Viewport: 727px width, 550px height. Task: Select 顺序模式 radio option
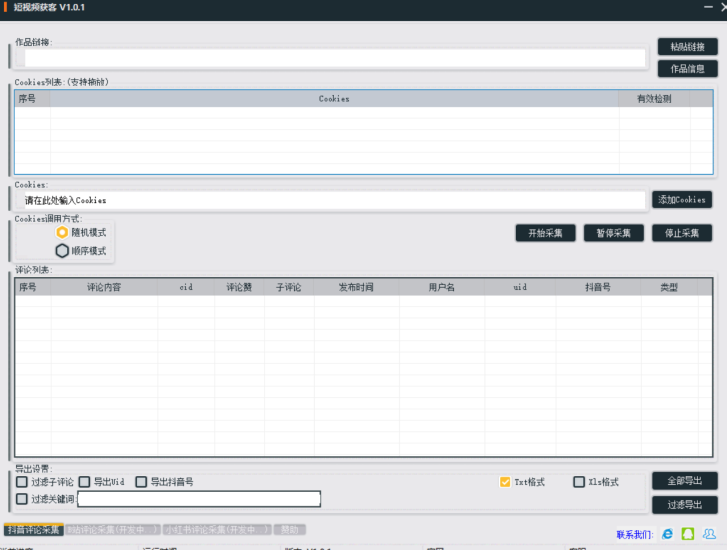[62, 251]
